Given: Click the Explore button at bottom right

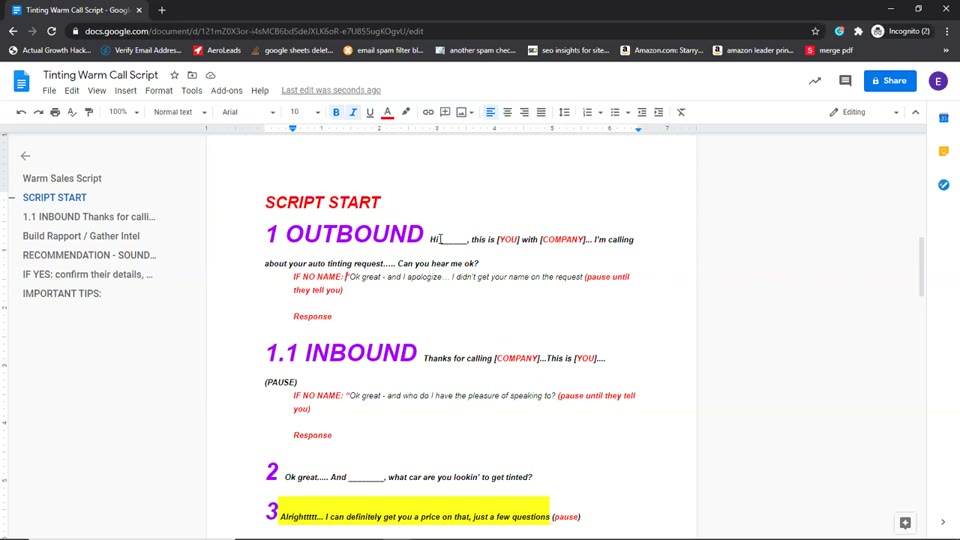Looking at the screenshot, I should coord(905,522).
